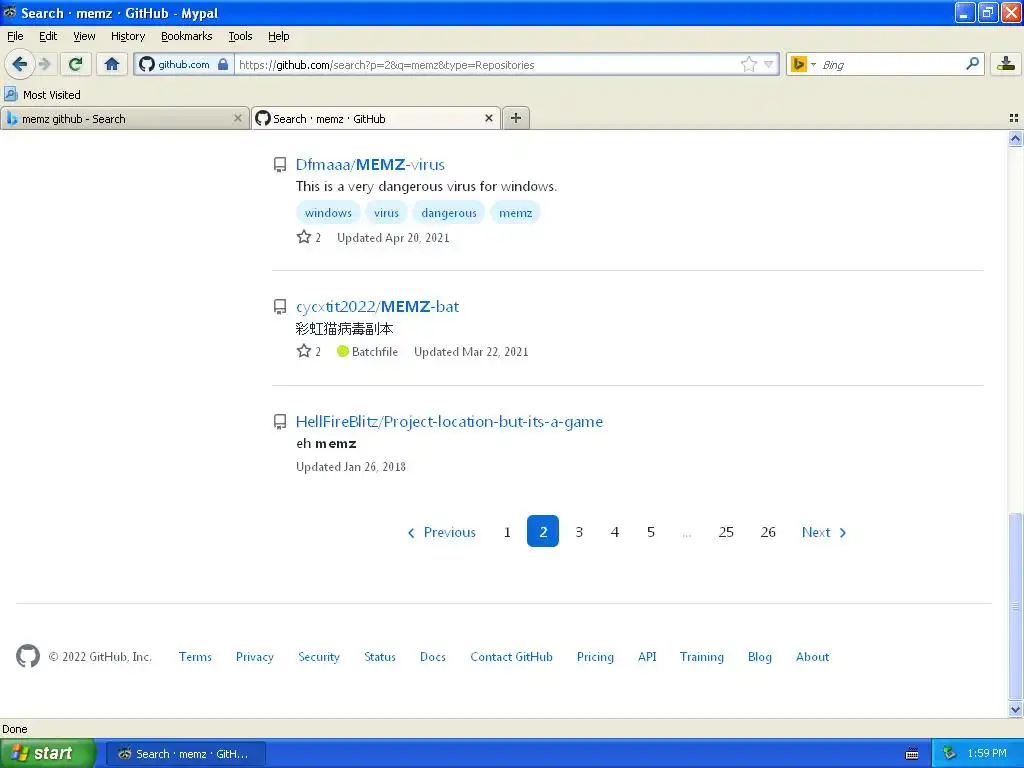Click the Most Visited bookmarks icon
This screenshot has height=768, width=1024.
tap(10, 94)
